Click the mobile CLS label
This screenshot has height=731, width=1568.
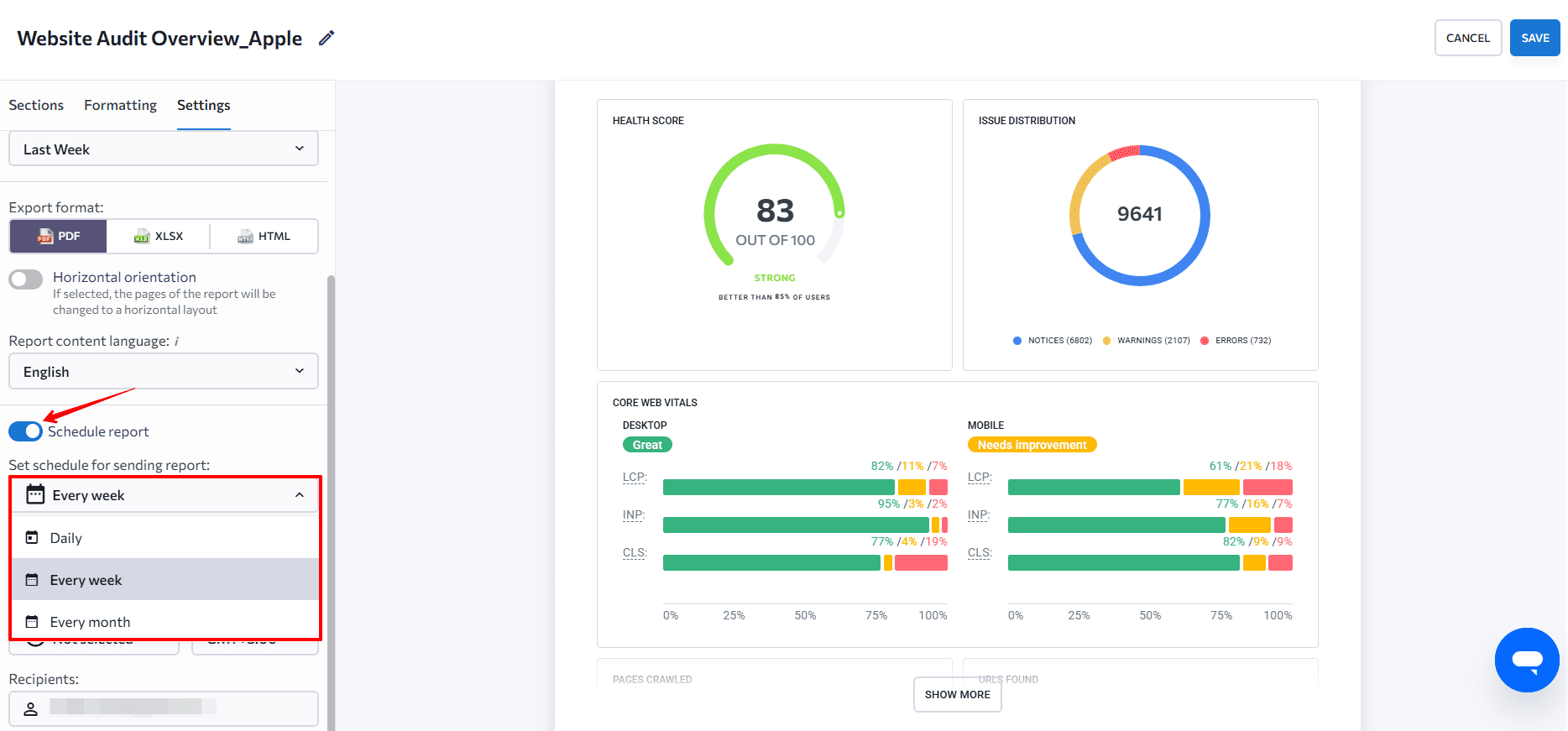click(x=980, y=553)
